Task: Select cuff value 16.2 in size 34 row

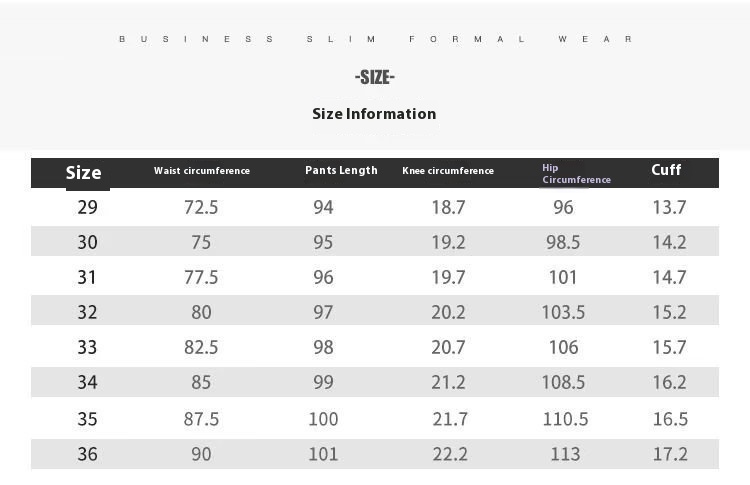Action: tap(670, 382)
